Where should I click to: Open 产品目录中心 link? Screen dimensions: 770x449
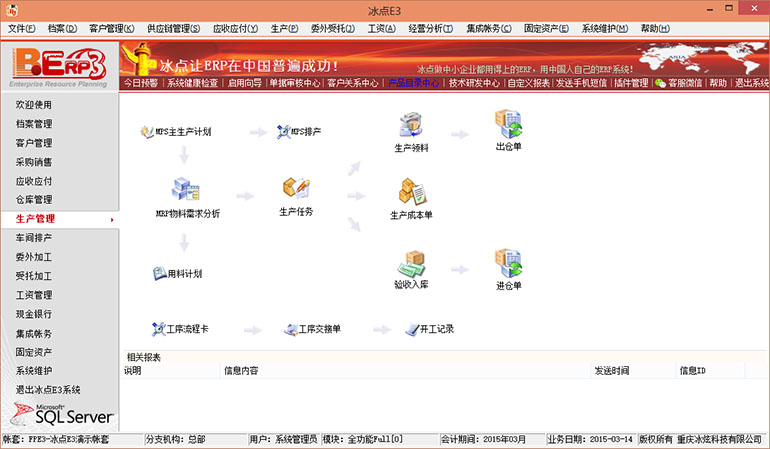[x=413, y=83]
